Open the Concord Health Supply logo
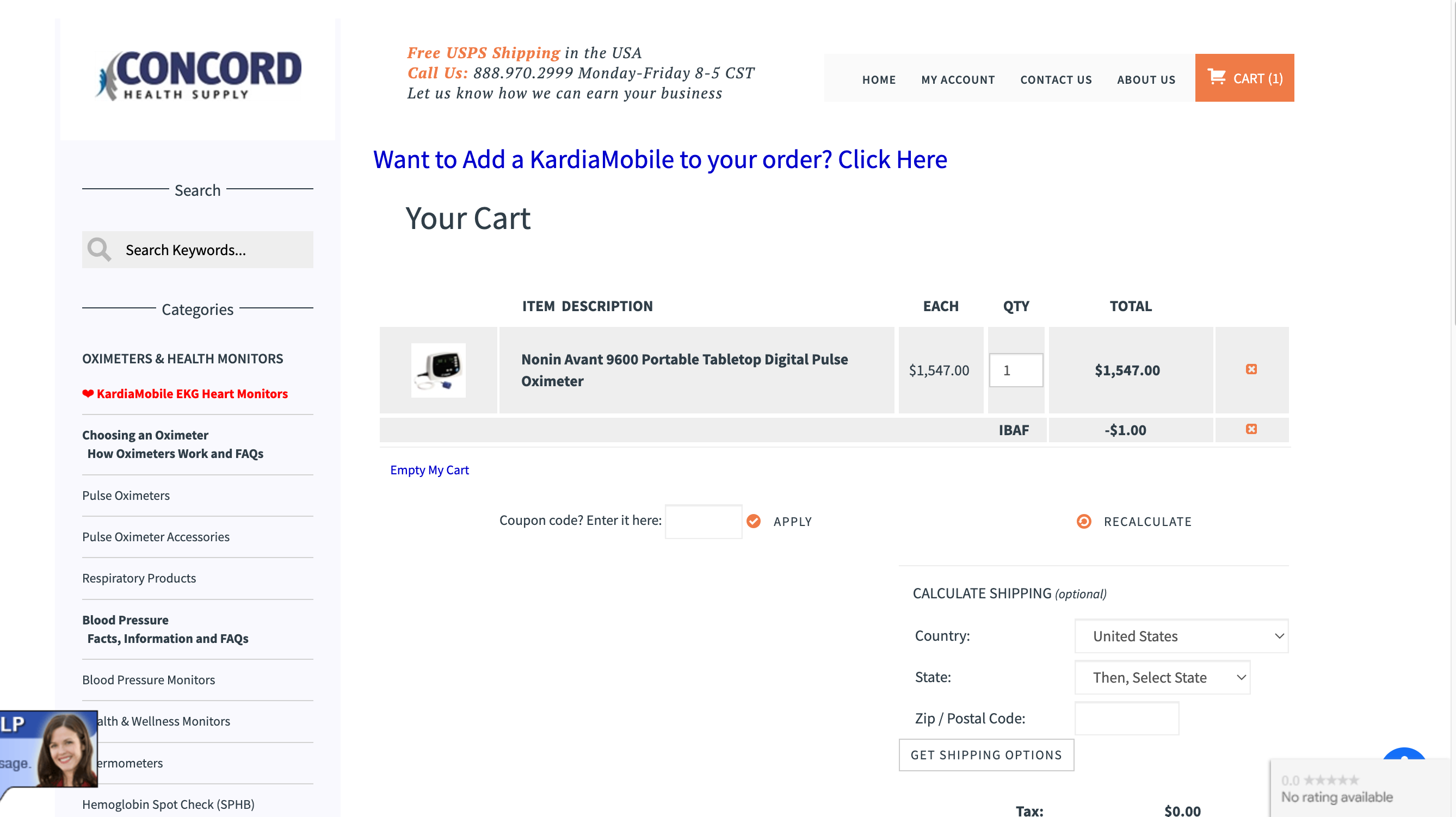 point(198,76)
